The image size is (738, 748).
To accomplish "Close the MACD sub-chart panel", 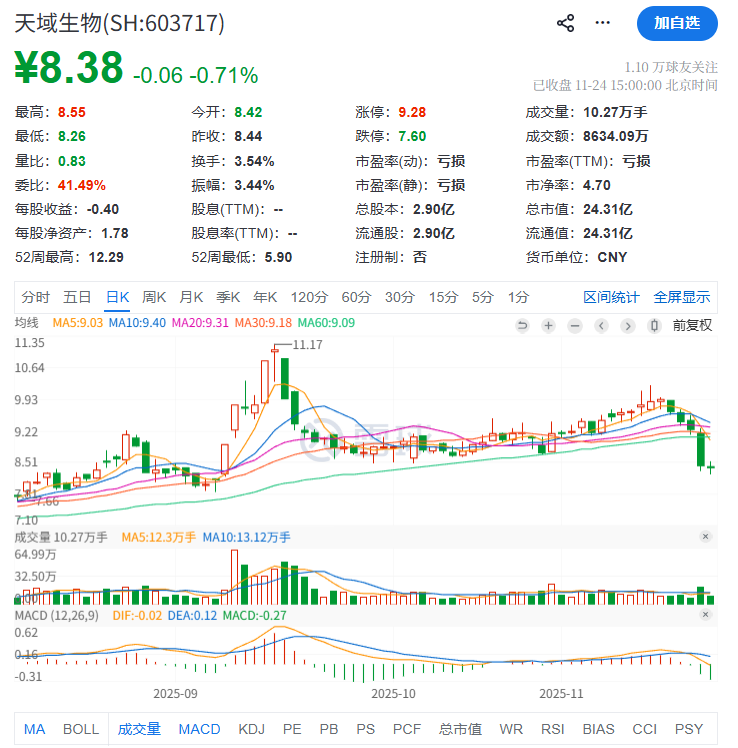I will 705,613.
